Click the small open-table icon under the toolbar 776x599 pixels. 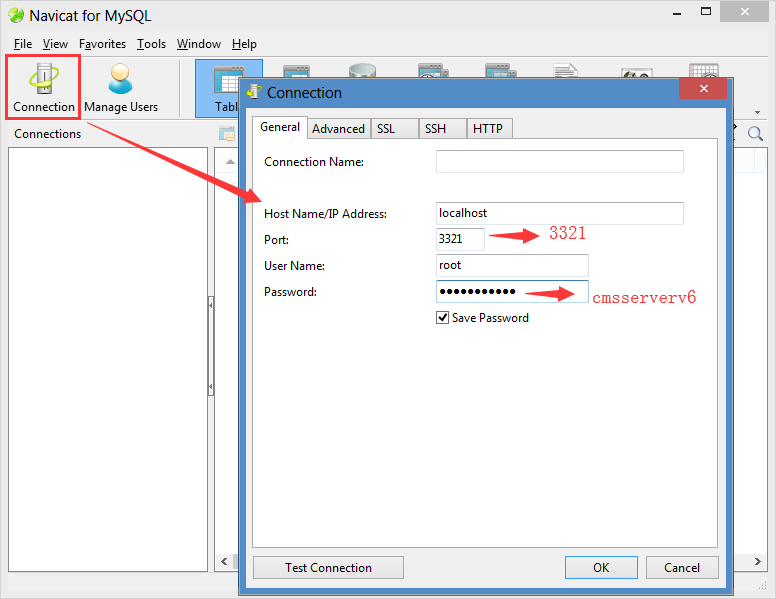point(227,133)
